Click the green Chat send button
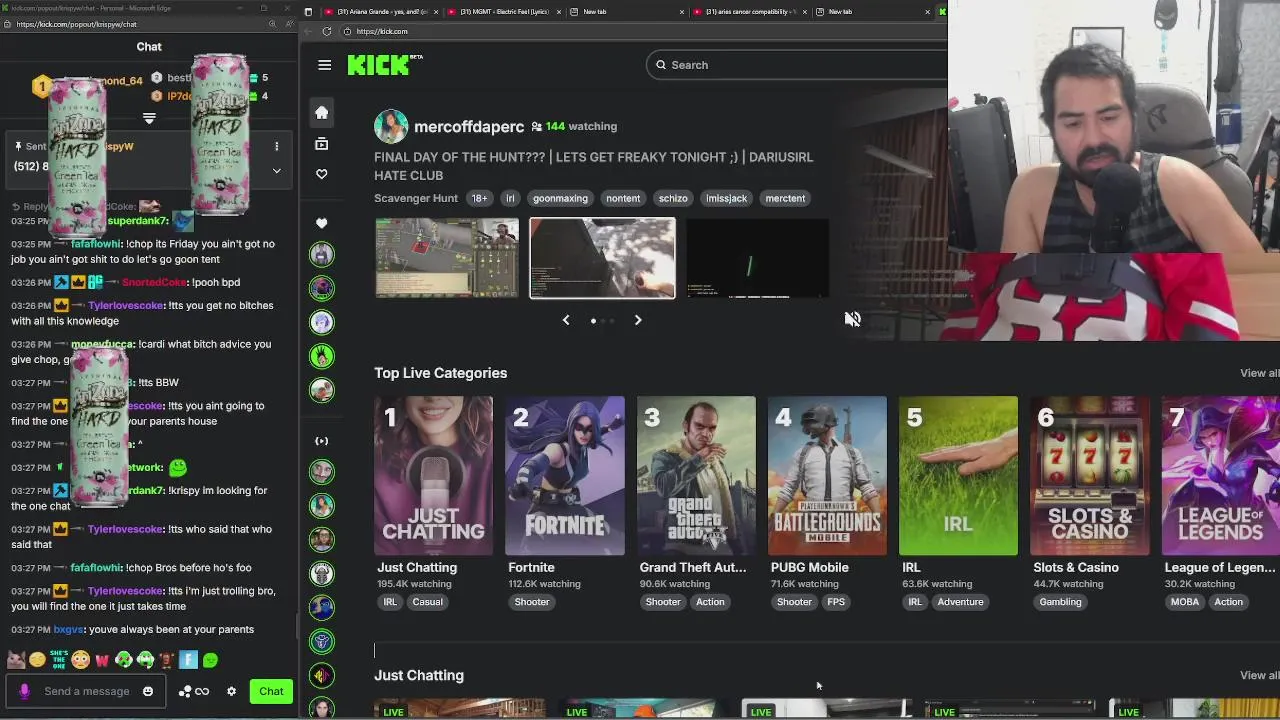This screenshot has width=1280, height=720. point(271,691)
